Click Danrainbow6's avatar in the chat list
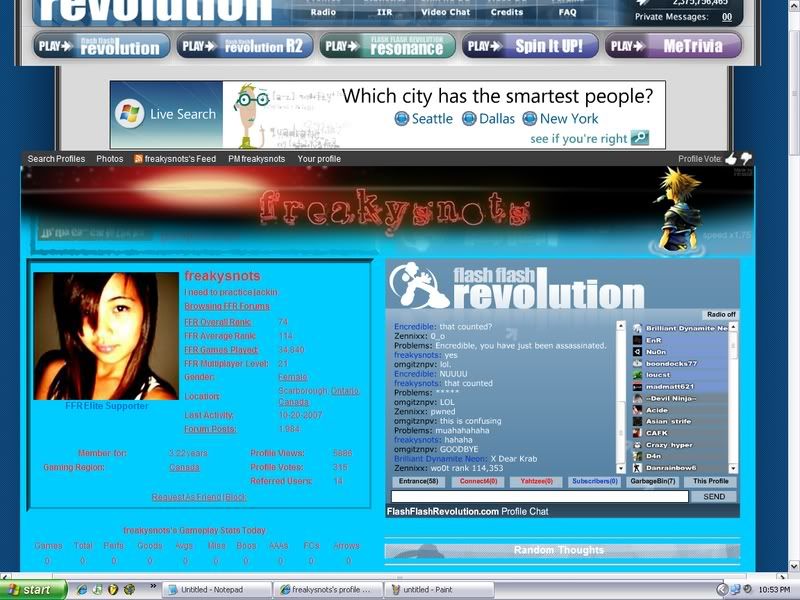This screenshot has width=800, height=600. click(x=637, y=468)
